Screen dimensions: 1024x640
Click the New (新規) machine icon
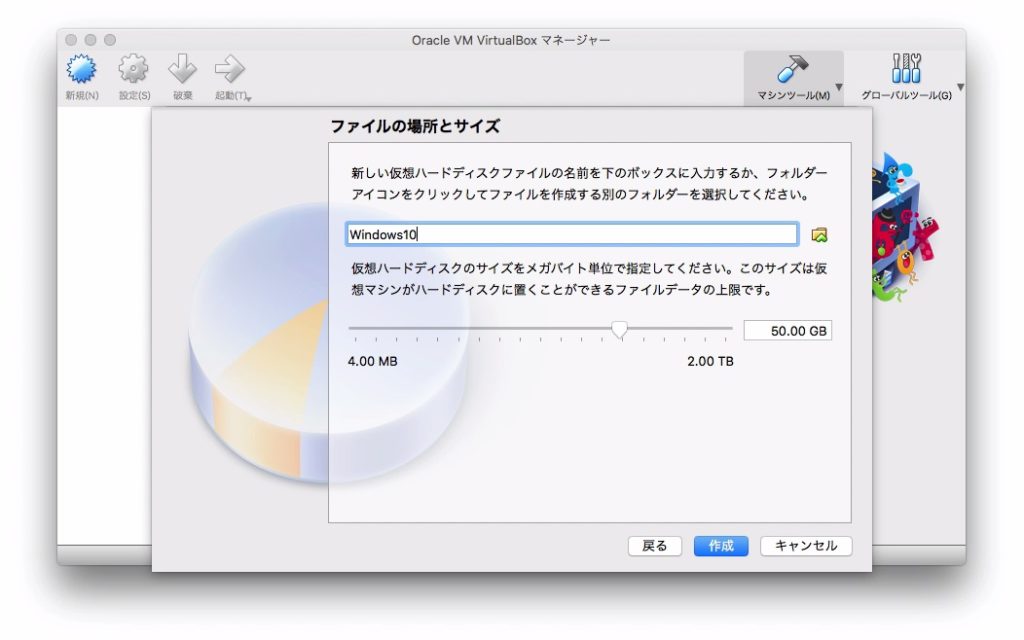[82, 69]
